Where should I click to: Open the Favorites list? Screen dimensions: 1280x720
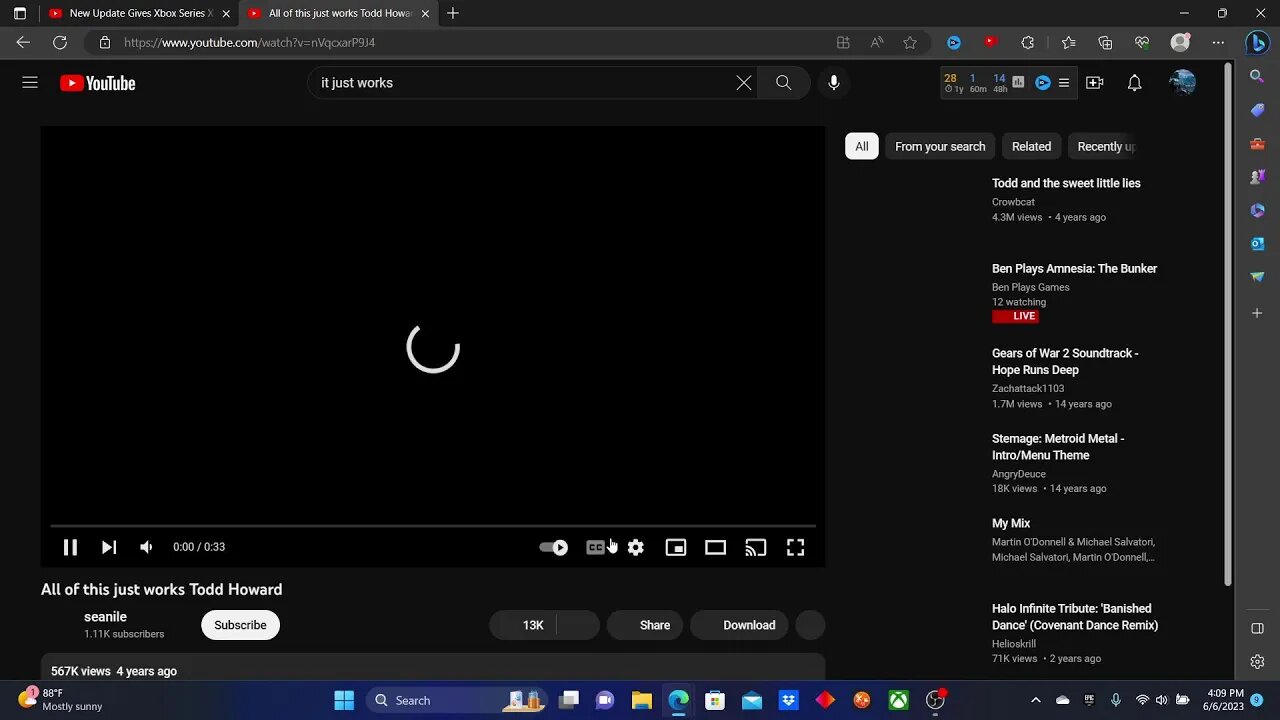coord(1068,42)
